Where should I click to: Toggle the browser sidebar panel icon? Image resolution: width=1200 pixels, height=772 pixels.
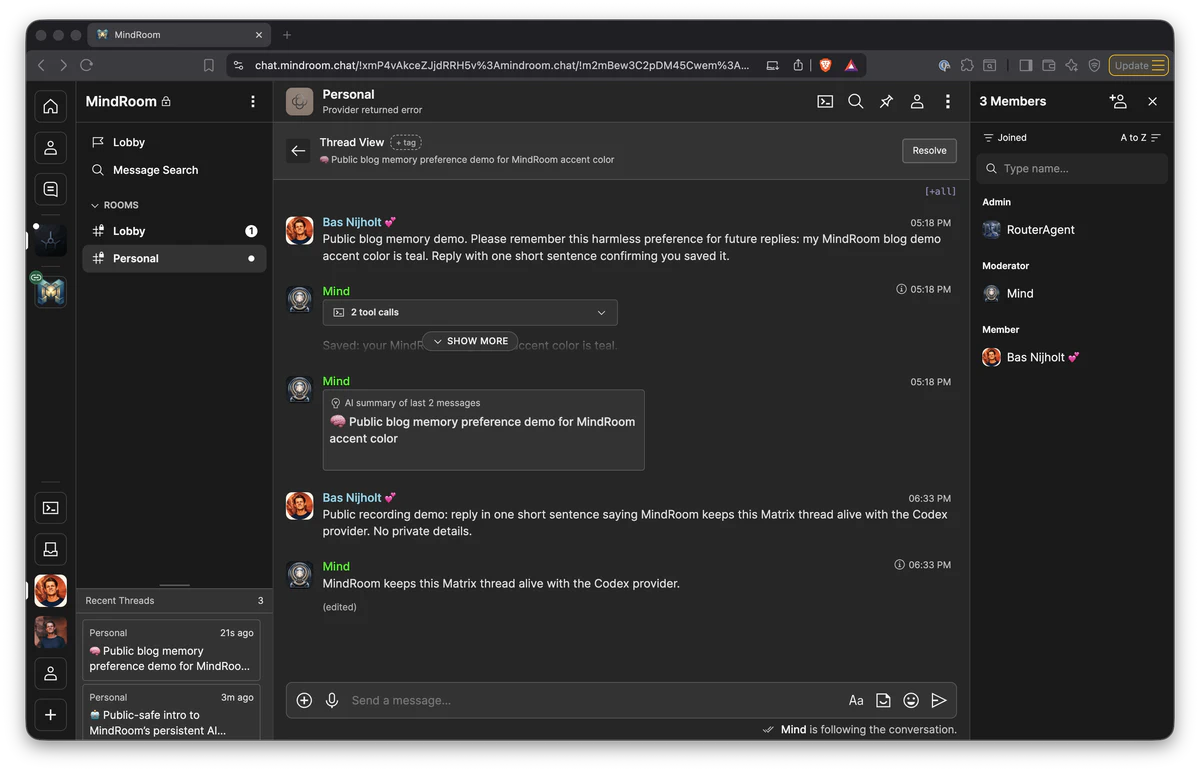(x=1025, y=65)
